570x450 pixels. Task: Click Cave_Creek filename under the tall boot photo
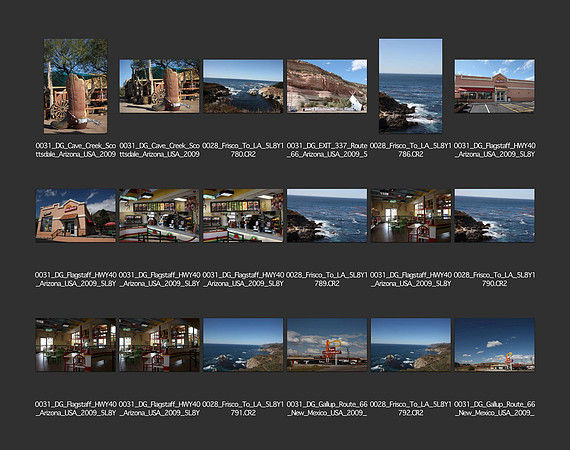pos(76,150)
